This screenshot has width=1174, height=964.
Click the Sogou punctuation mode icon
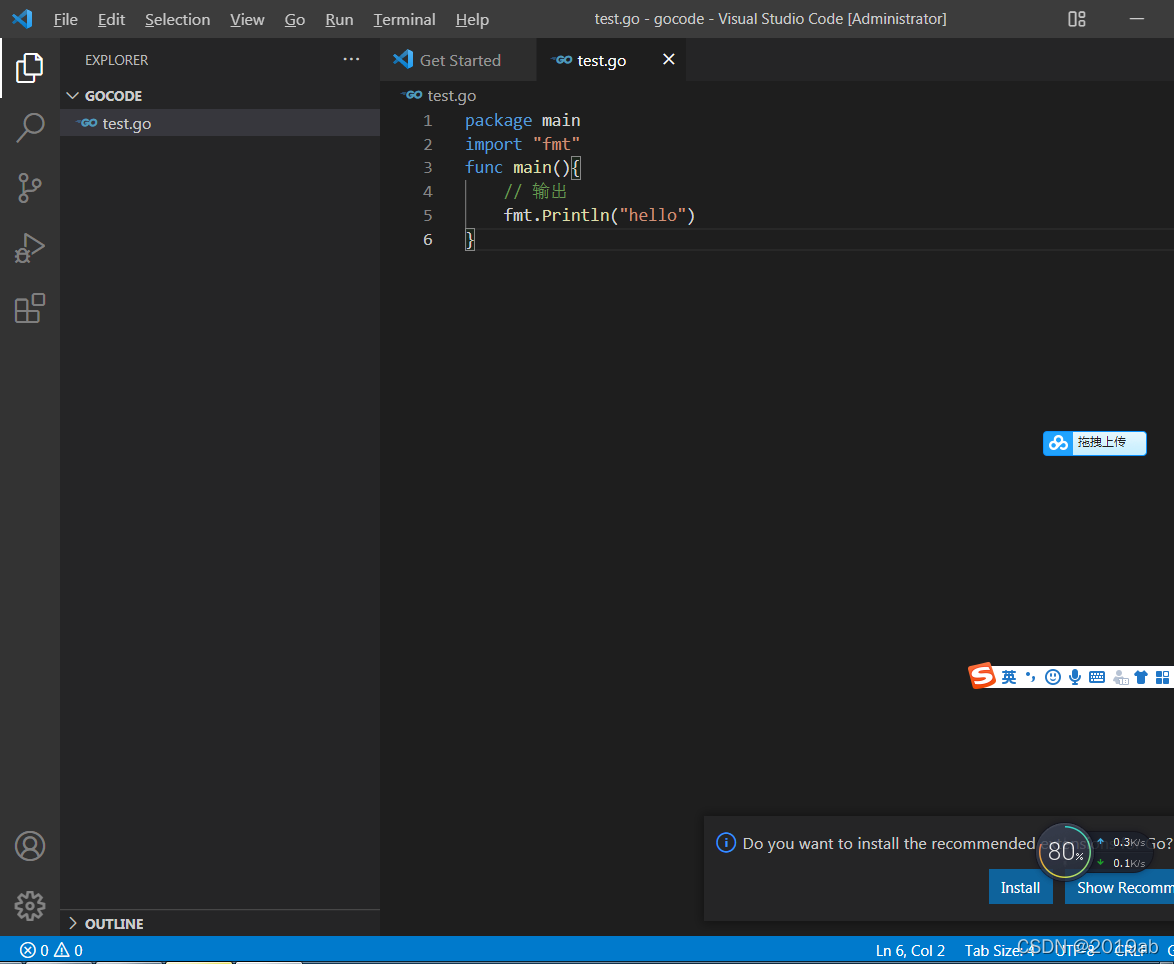tap(1030, 677)
